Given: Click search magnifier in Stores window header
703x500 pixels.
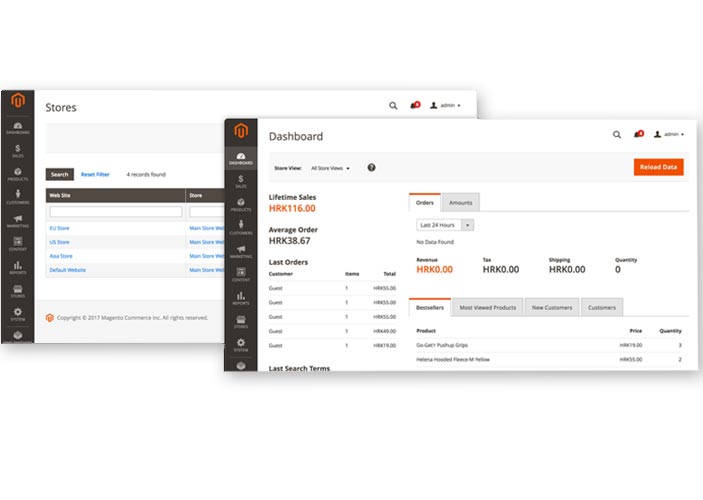Looking at the screenshot, I should 393,106.
